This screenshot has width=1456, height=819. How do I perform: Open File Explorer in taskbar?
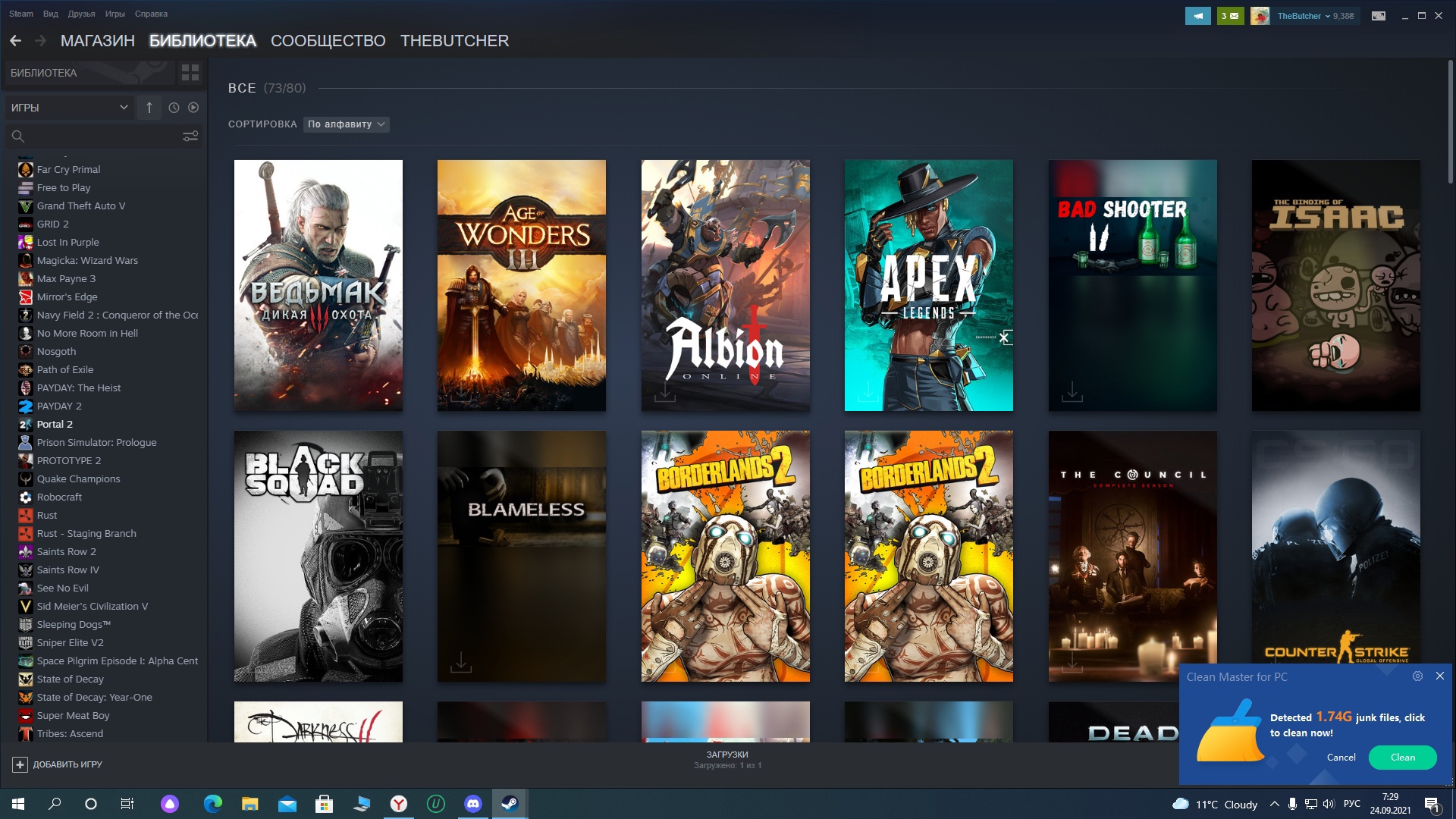tap(250, 804)
